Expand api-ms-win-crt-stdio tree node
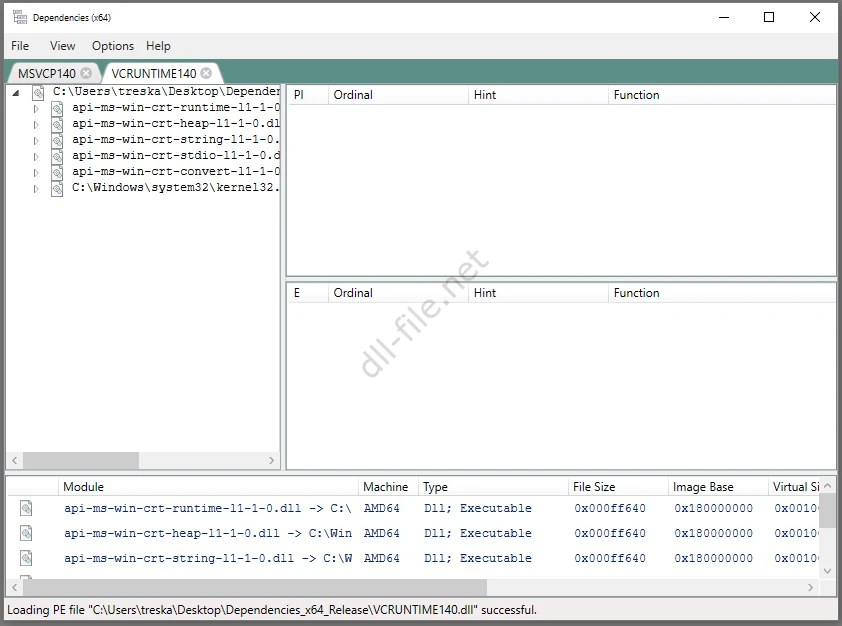Screen dimensions: 842x626 tap(36, 157)
